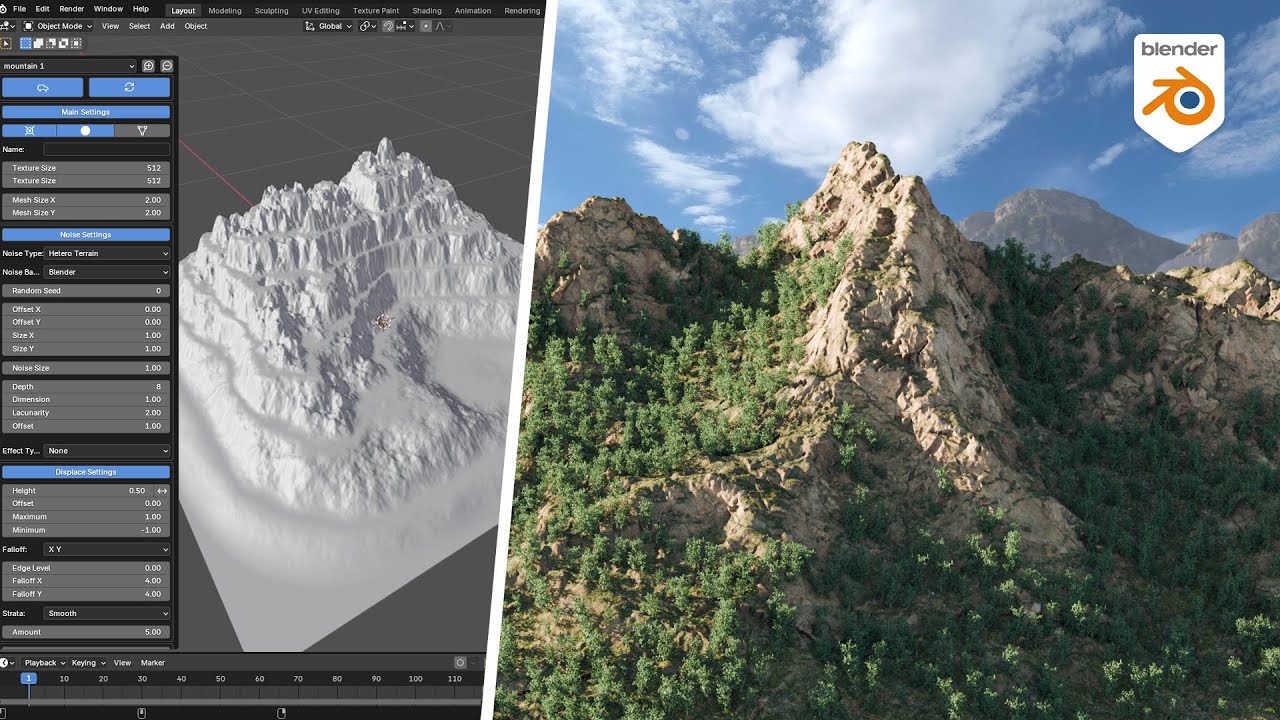Open the Keying dropdown in timeline

click(87, 662)
